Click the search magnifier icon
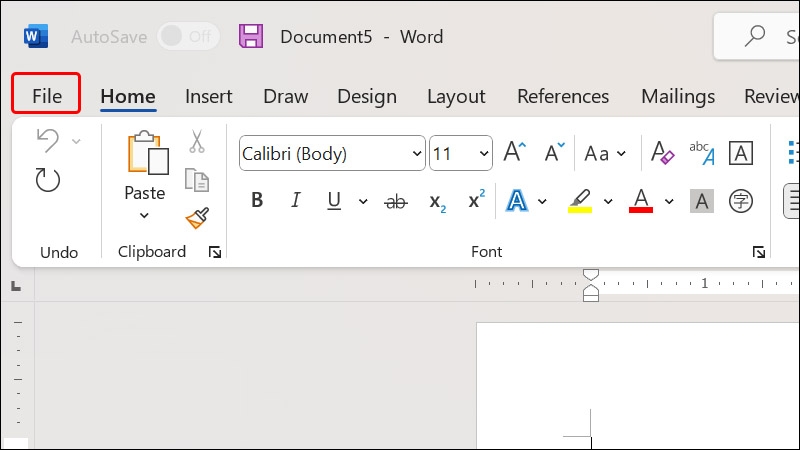This screenshot has width=800, height=450. 755,36
